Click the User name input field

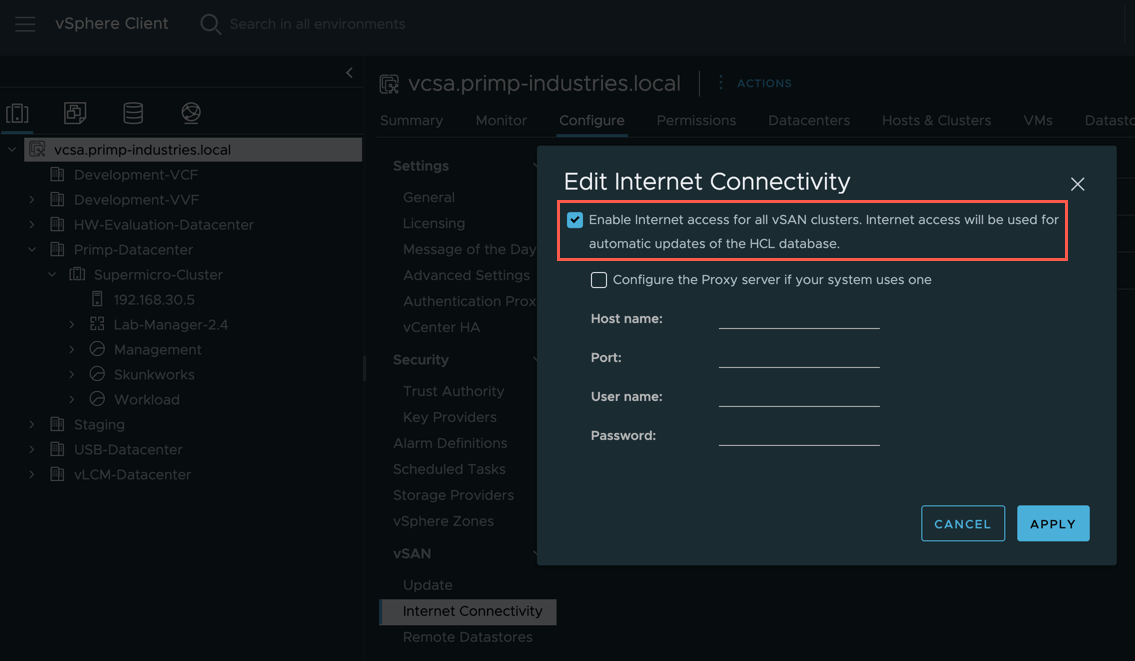(799, 397)
